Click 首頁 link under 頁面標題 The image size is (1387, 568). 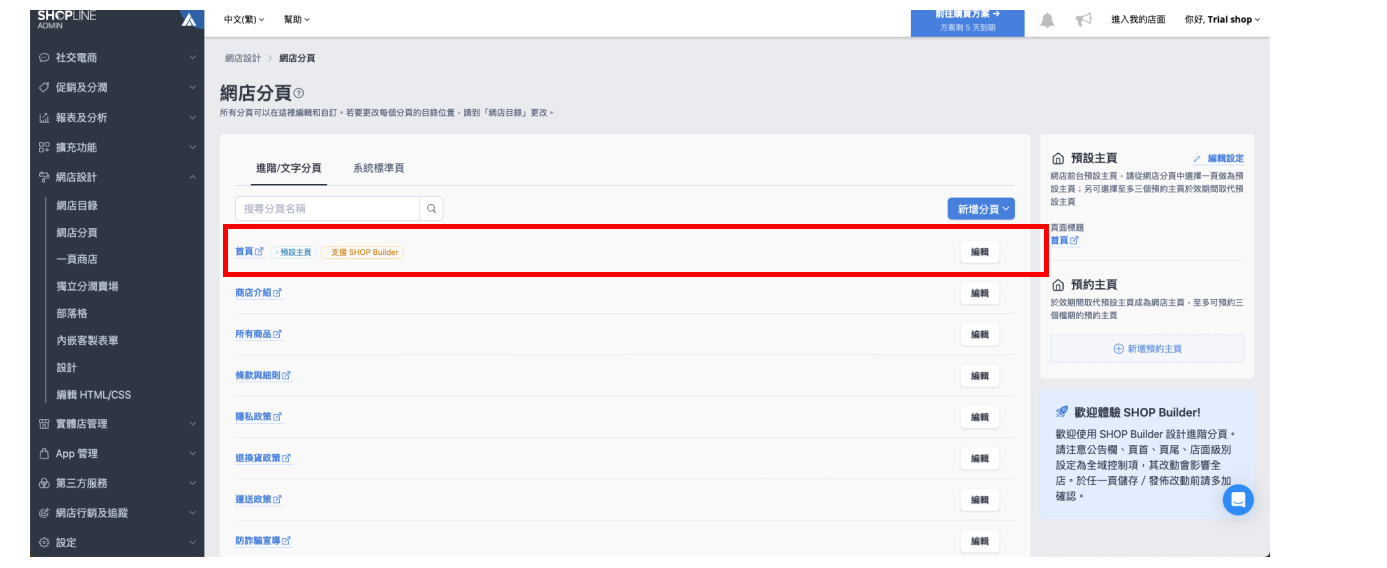pyautogui.click(x=1064, y=240)
